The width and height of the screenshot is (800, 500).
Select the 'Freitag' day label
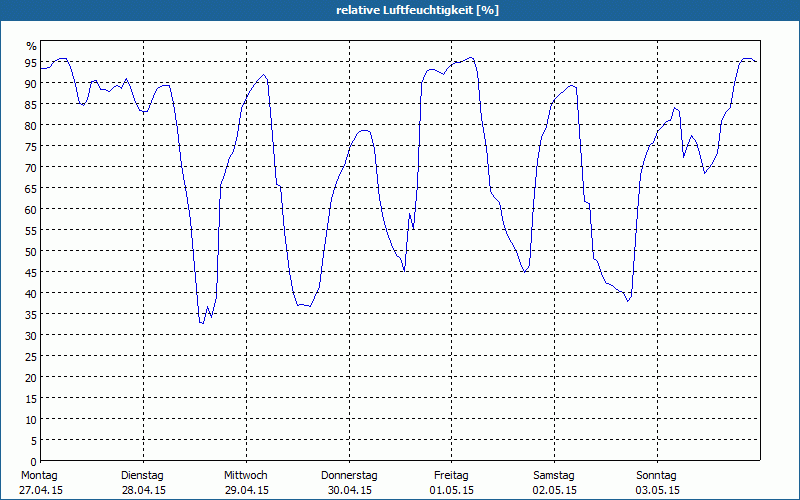[451, 476]
